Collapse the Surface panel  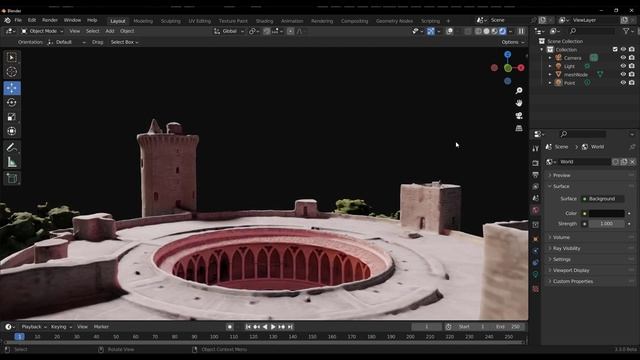(589, 186)
